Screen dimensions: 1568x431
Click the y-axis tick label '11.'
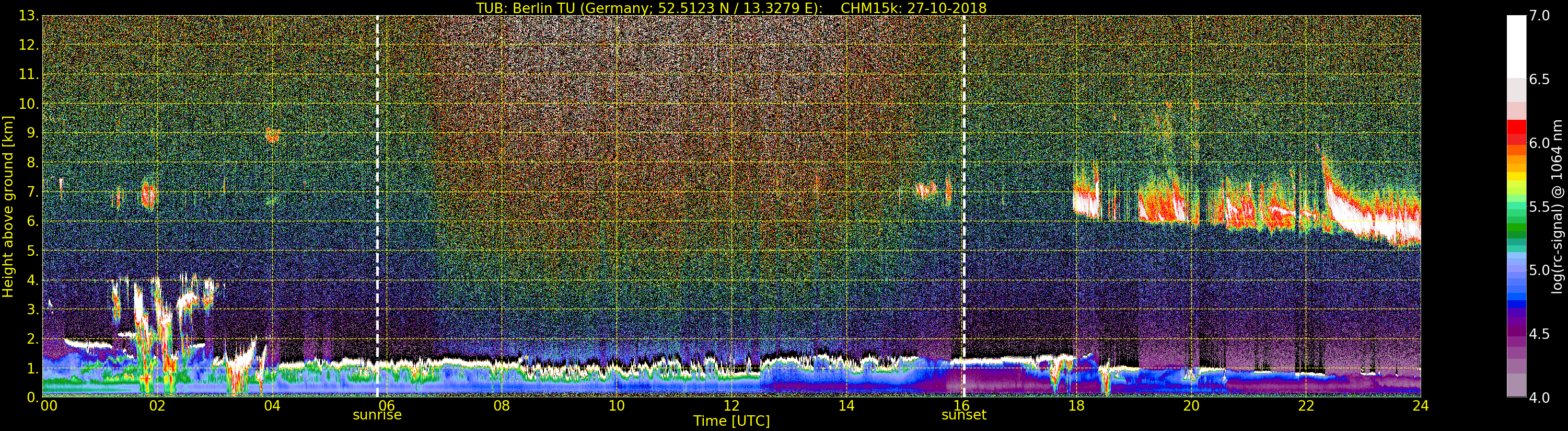(29, 74)
